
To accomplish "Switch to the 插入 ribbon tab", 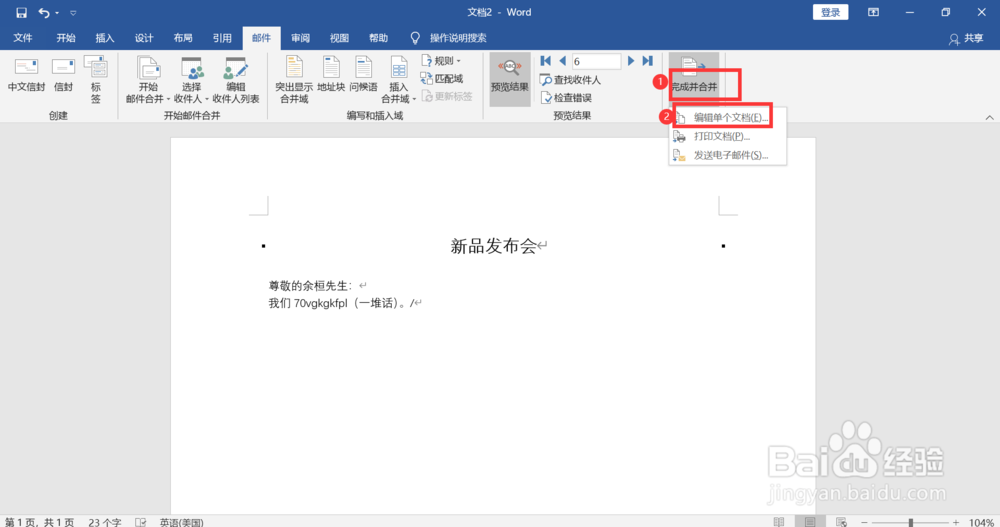I will [x=105, y=38].
